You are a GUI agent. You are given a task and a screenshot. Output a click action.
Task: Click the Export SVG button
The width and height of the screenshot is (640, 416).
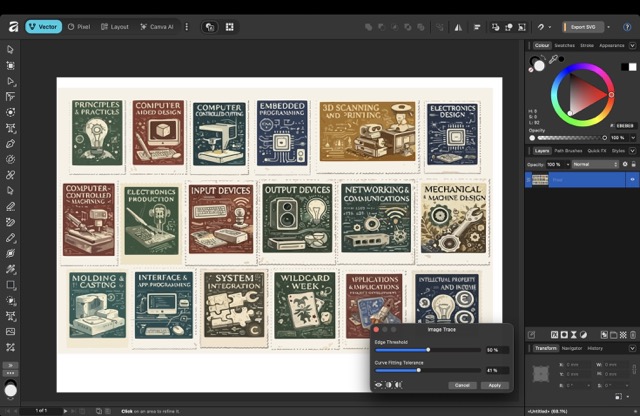tap(583, 27)
